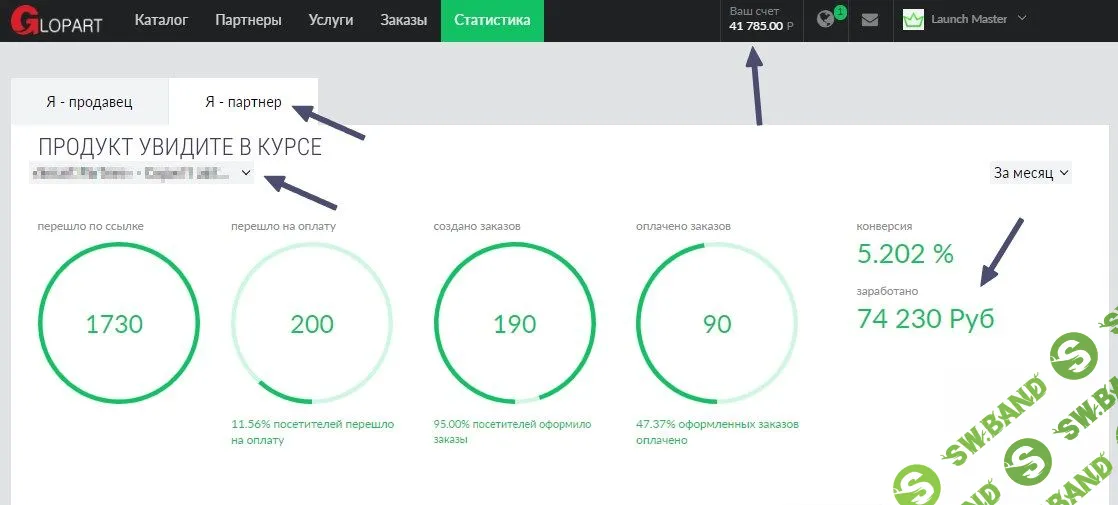This screenshot has height=505, width=1118.
Task: Click the label перешло по ссылке
Action: (91, 226)
